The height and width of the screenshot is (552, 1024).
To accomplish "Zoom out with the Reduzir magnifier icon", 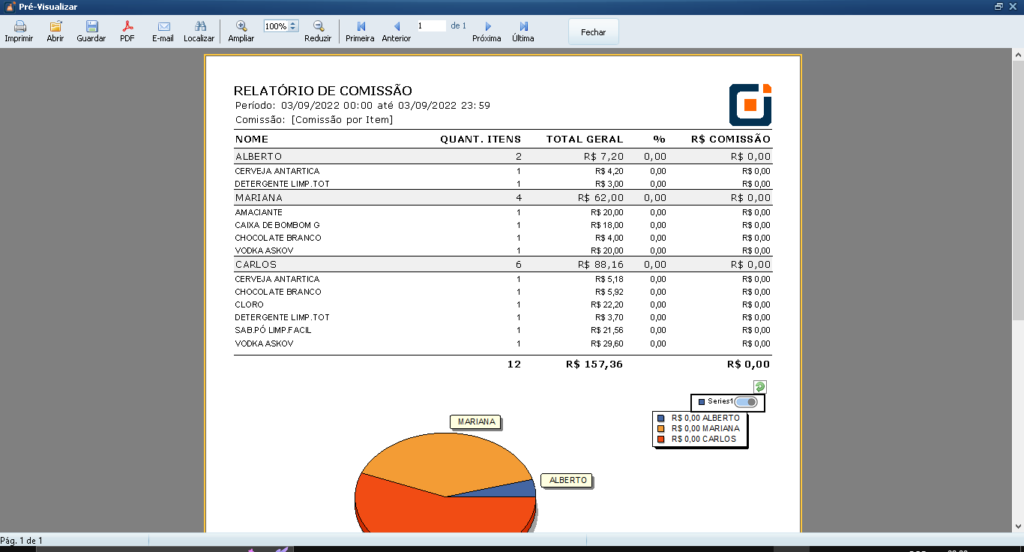I will click(x=318, y=26).
